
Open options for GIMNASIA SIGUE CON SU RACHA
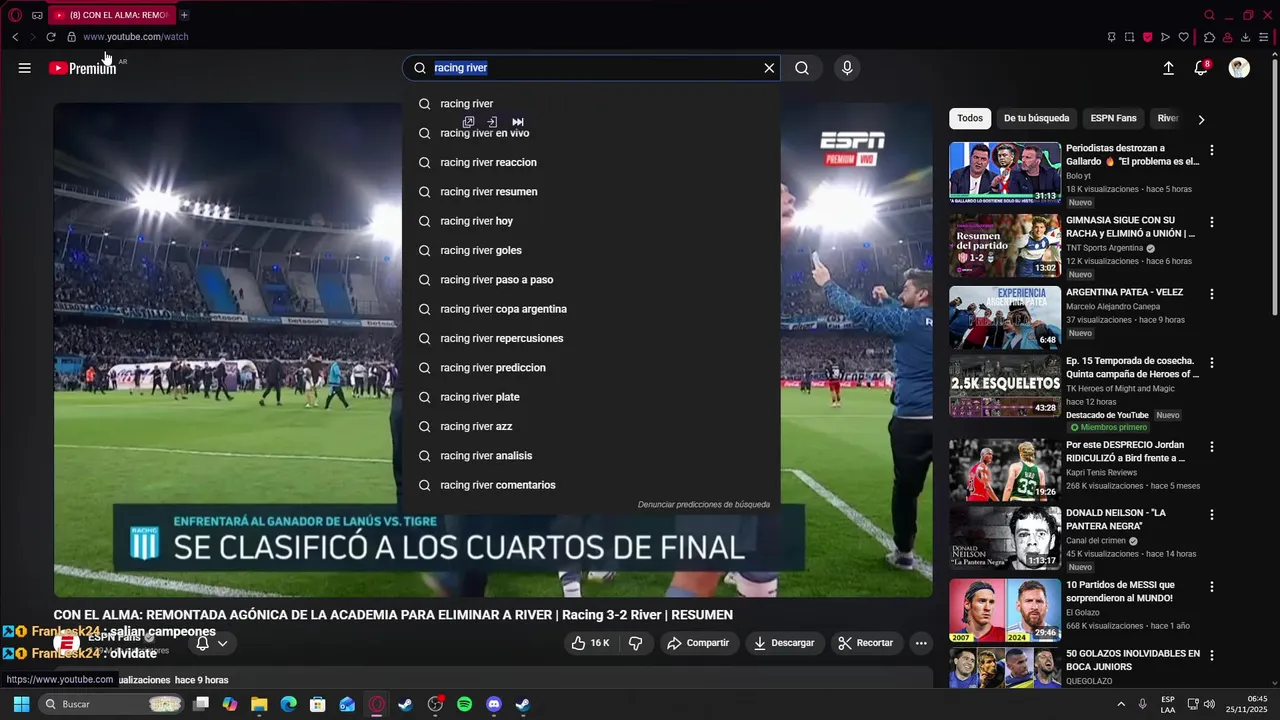click(1212, 222)
